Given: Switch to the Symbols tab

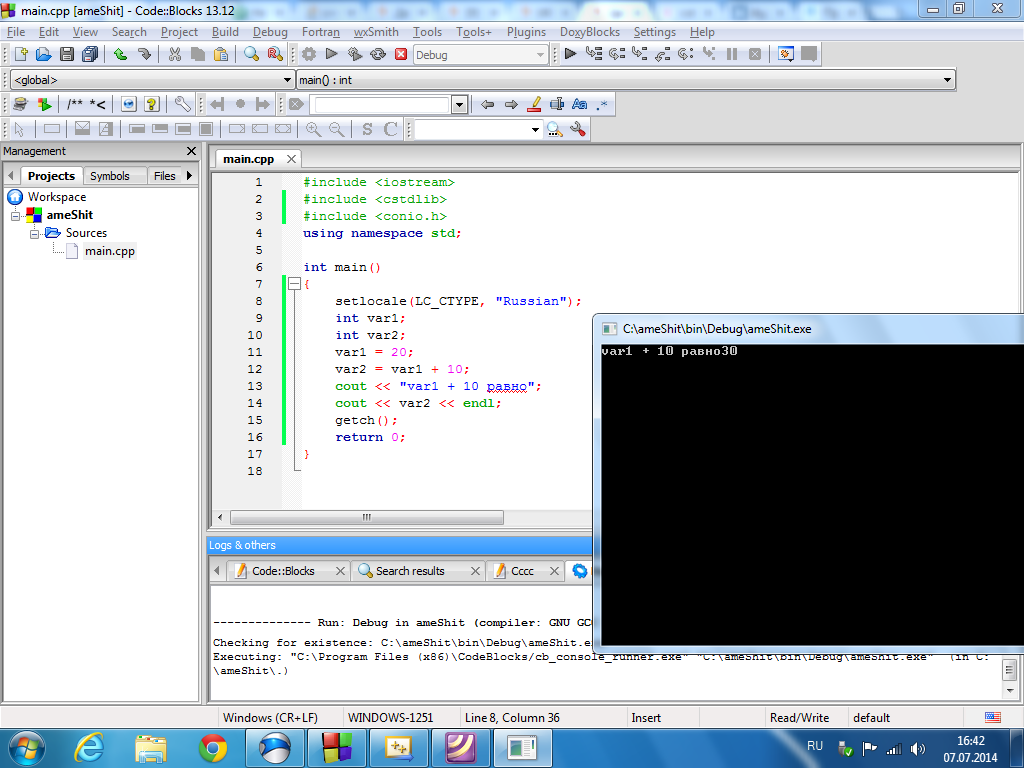Looking at the screenshot, I should (109, 176).
